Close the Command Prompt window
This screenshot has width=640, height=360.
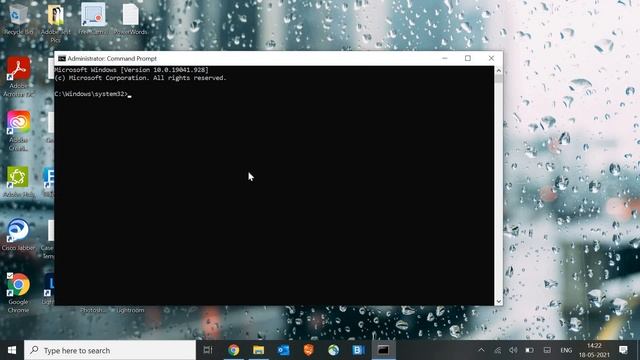[491, 58]
